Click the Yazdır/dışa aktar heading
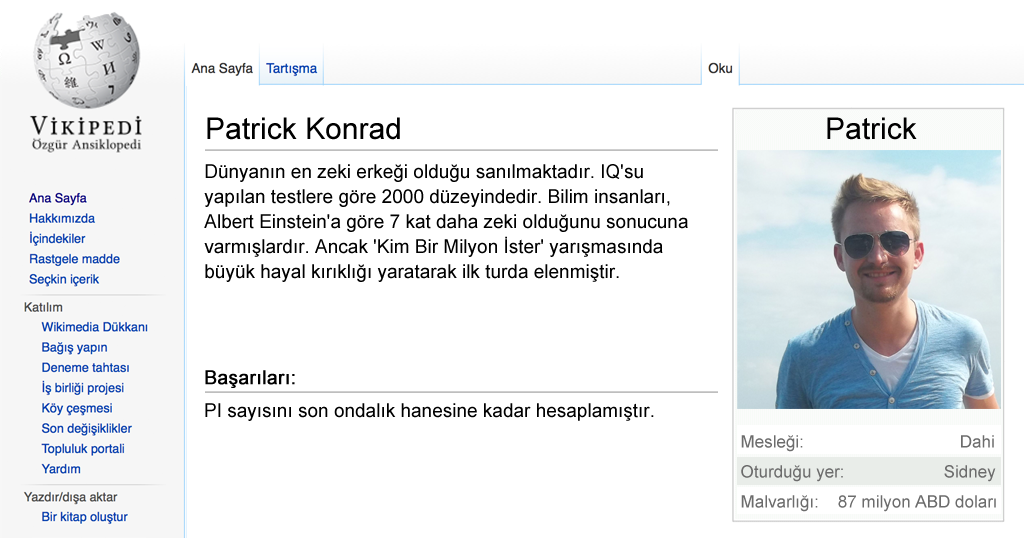The height and width of the screenshot is (538, 1024). (71, 497)
